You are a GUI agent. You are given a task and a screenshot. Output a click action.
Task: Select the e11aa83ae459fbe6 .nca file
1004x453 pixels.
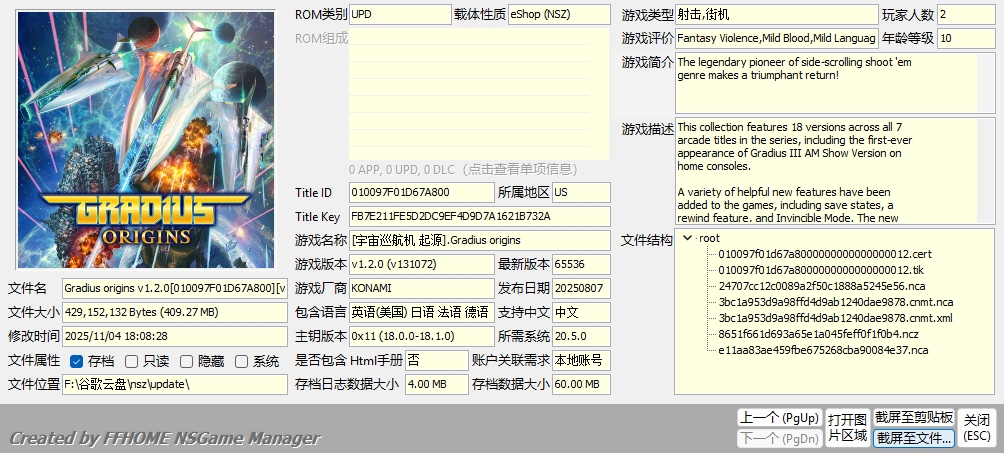click(x=823, y=350)
